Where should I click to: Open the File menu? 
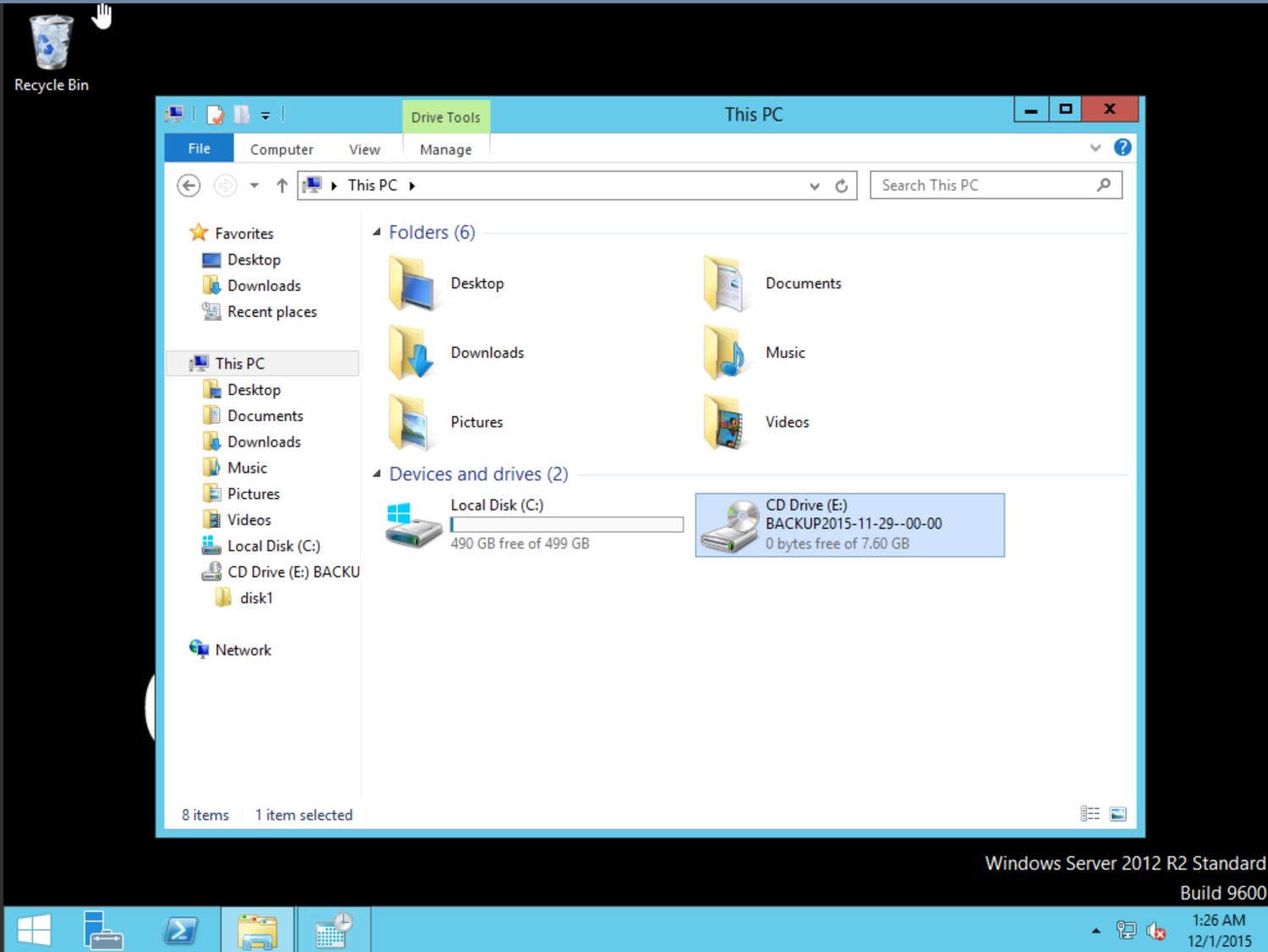[199, 148]
